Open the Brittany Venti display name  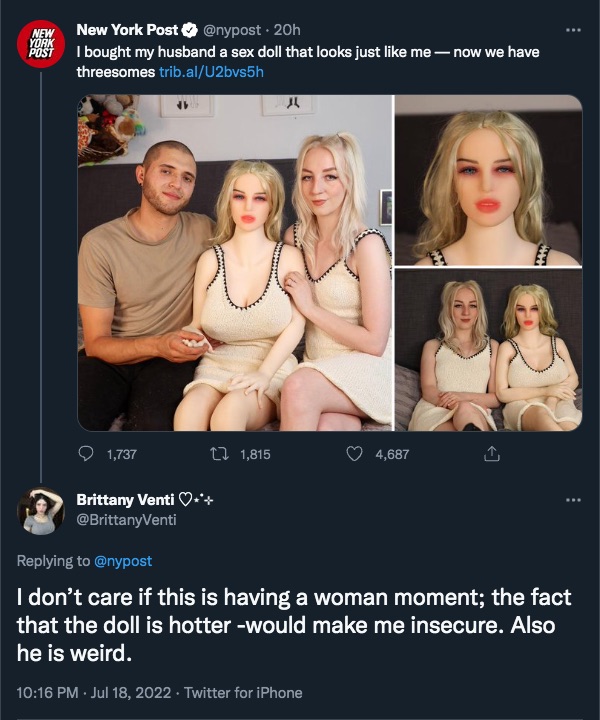click(125, 499)
